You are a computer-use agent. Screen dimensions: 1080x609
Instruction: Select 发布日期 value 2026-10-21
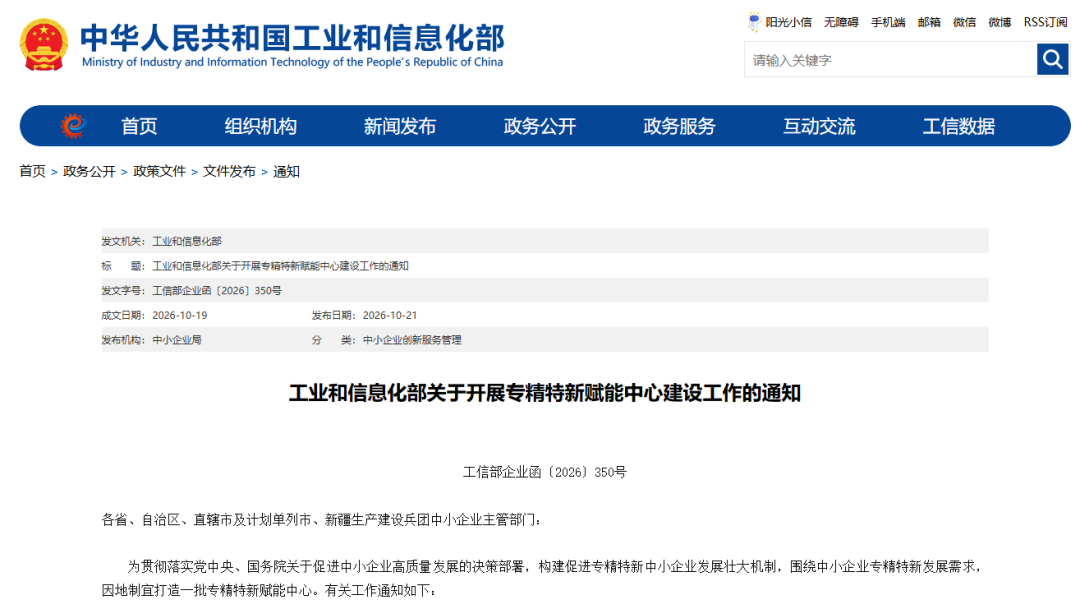tap(390, 316)
